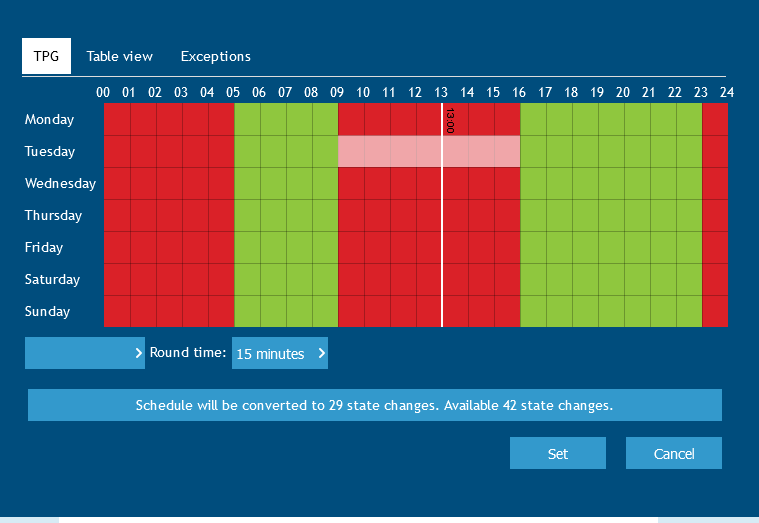Switch to the Table view tab
Viewport: 759px width, 523px height.
119,57
